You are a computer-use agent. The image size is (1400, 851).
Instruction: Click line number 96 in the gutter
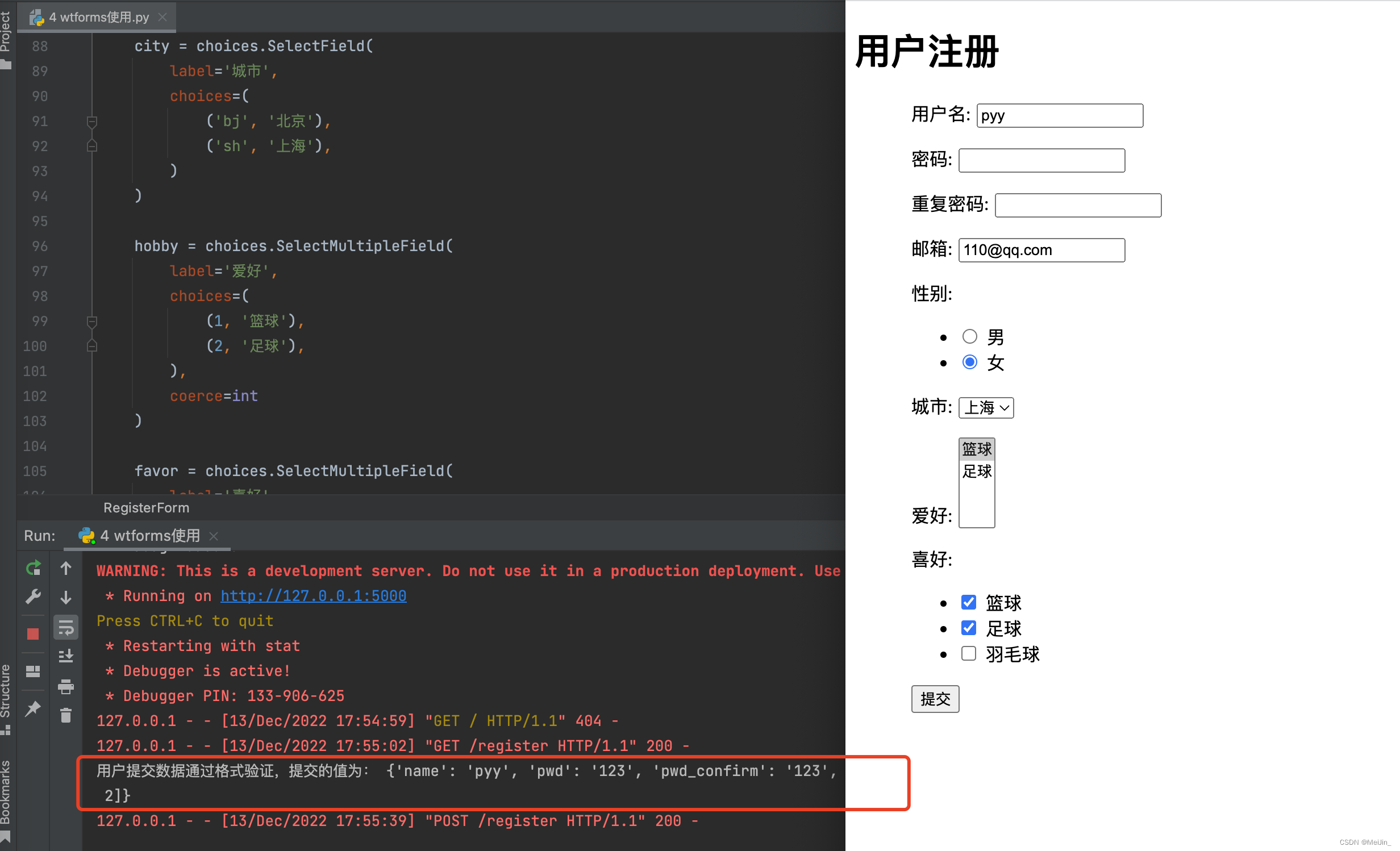coord(40,246)
